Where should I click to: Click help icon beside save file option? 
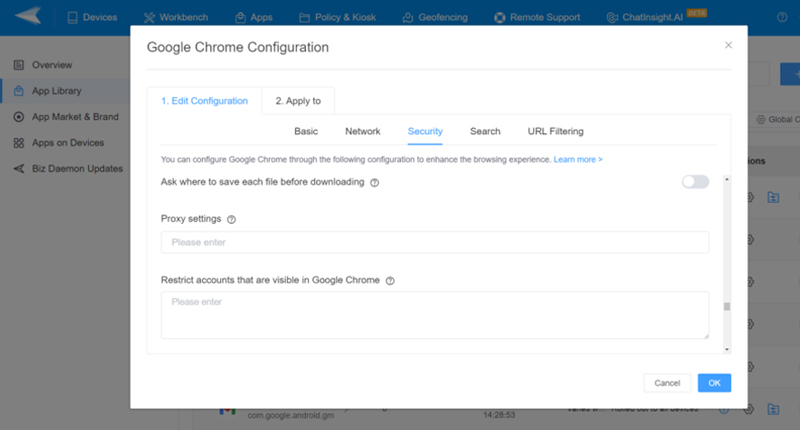[374, 183]
